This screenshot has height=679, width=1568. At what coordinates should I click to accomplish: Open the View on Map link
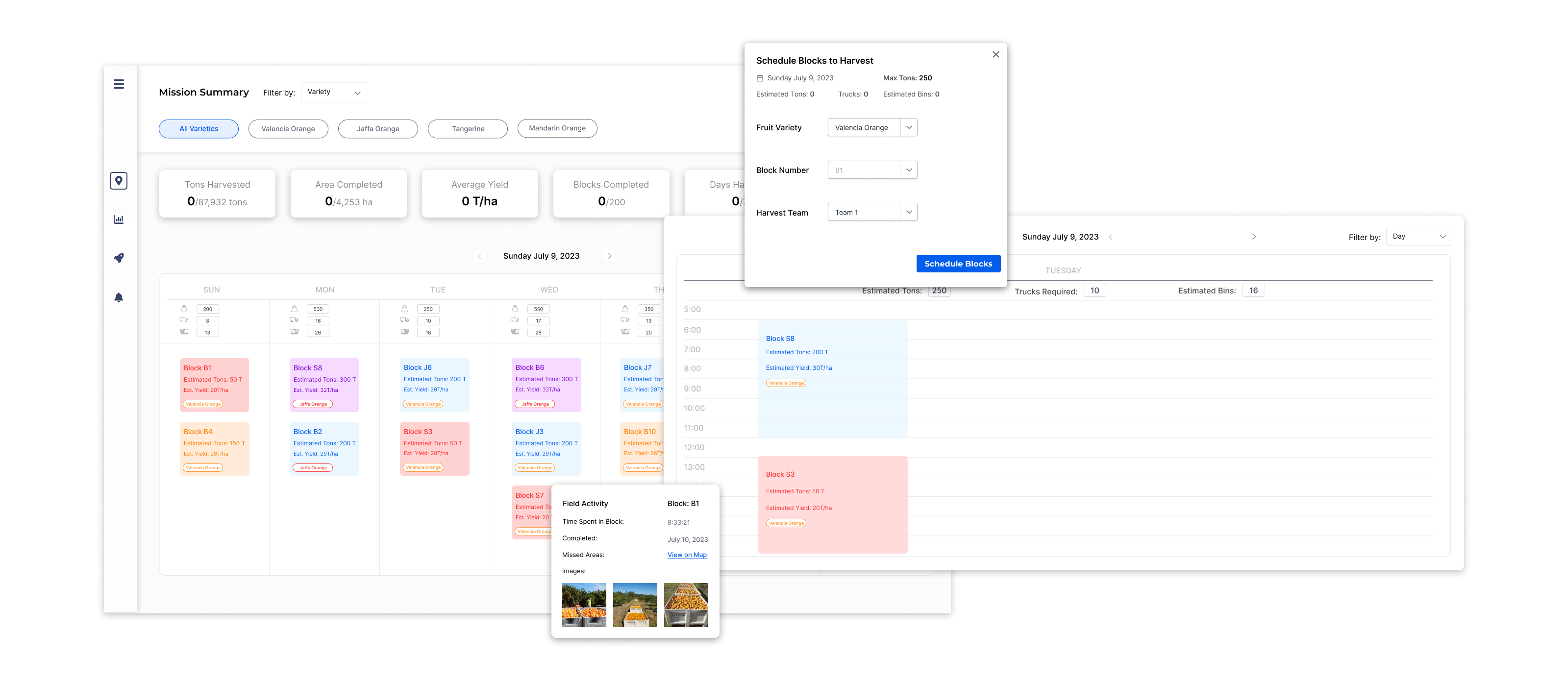(687, 555)
